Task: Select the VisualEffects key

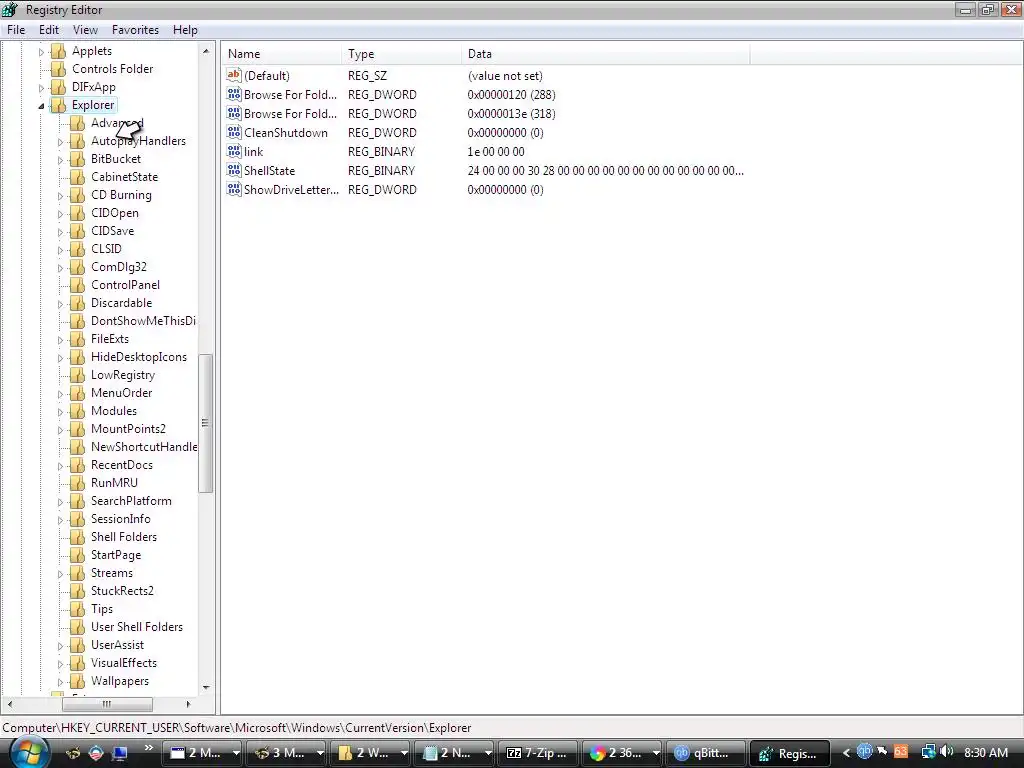Action: pyautogui.click(x=123, y=663)
